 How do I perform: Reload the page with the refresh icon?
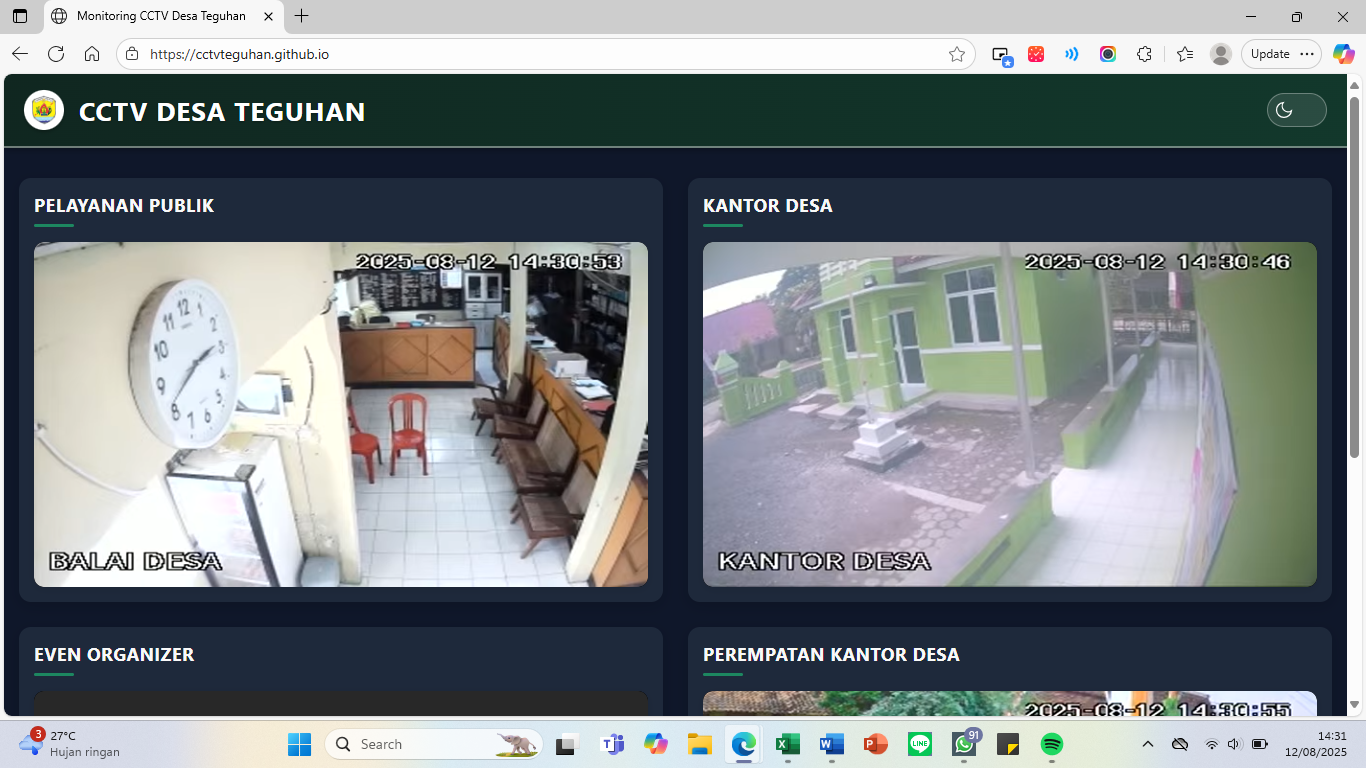[x=56, y=54]
